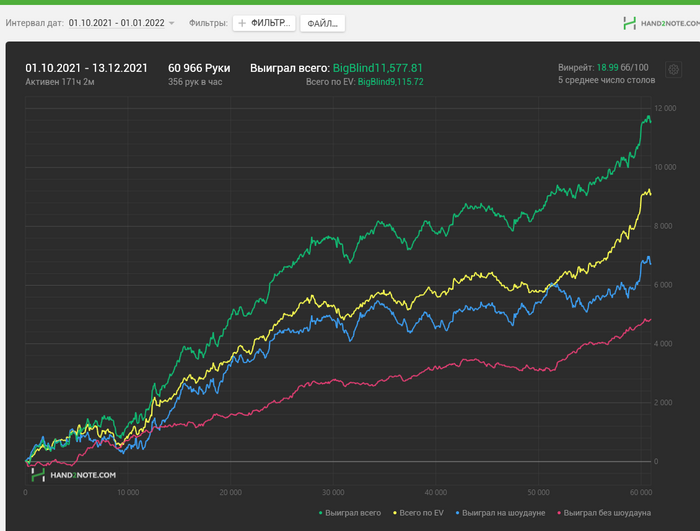This screenshot has height=531, width=700.
Task: Select the 01.10.2021 - 01.01.2022 date range
Action: (x=117, y=23)
